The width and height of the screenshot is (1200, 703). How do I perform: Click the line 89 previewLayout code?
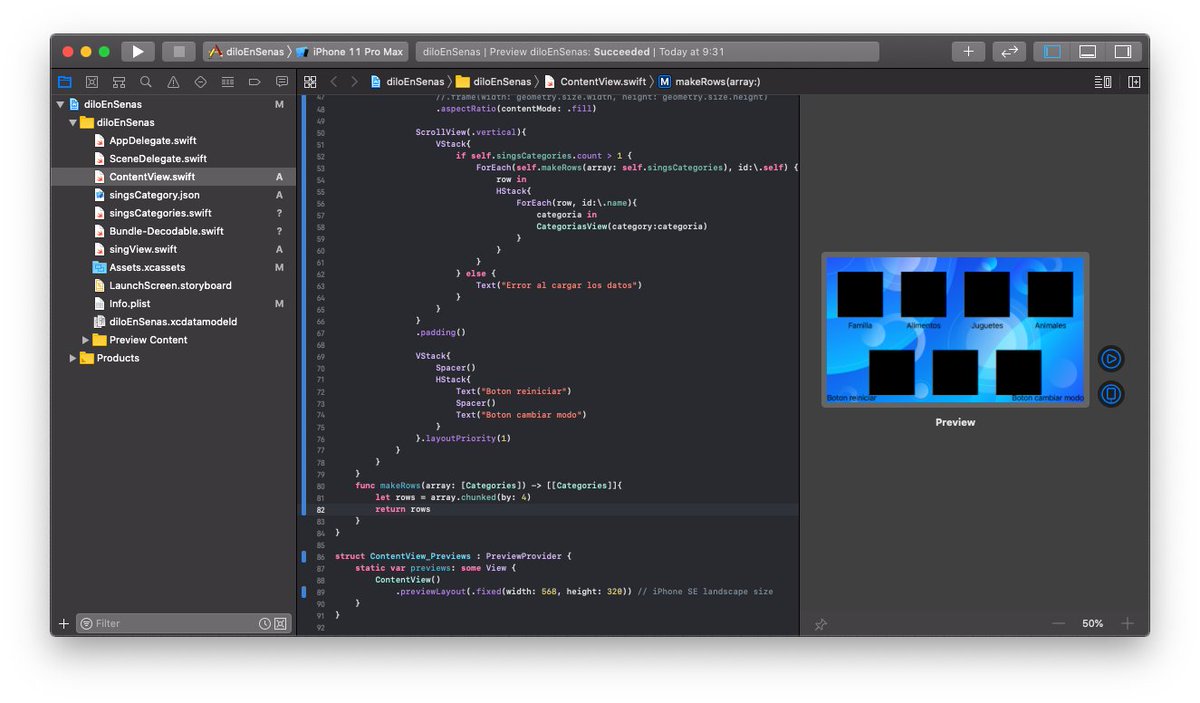pyautogui.click(x=584, y=591)
